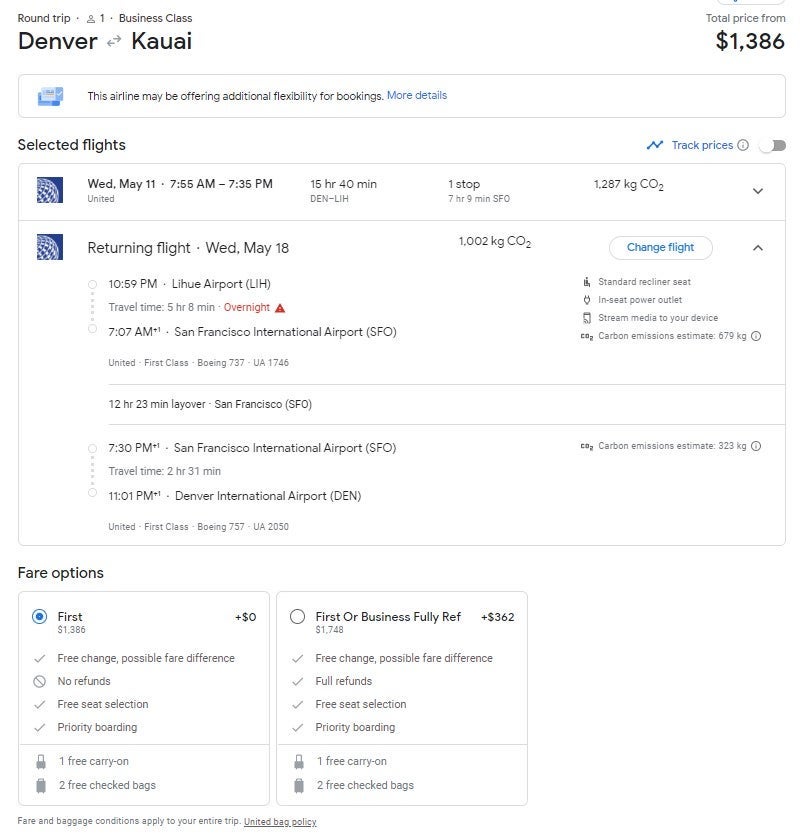
Task: Click the United logo on outbound flight
Action: (50, 190)
